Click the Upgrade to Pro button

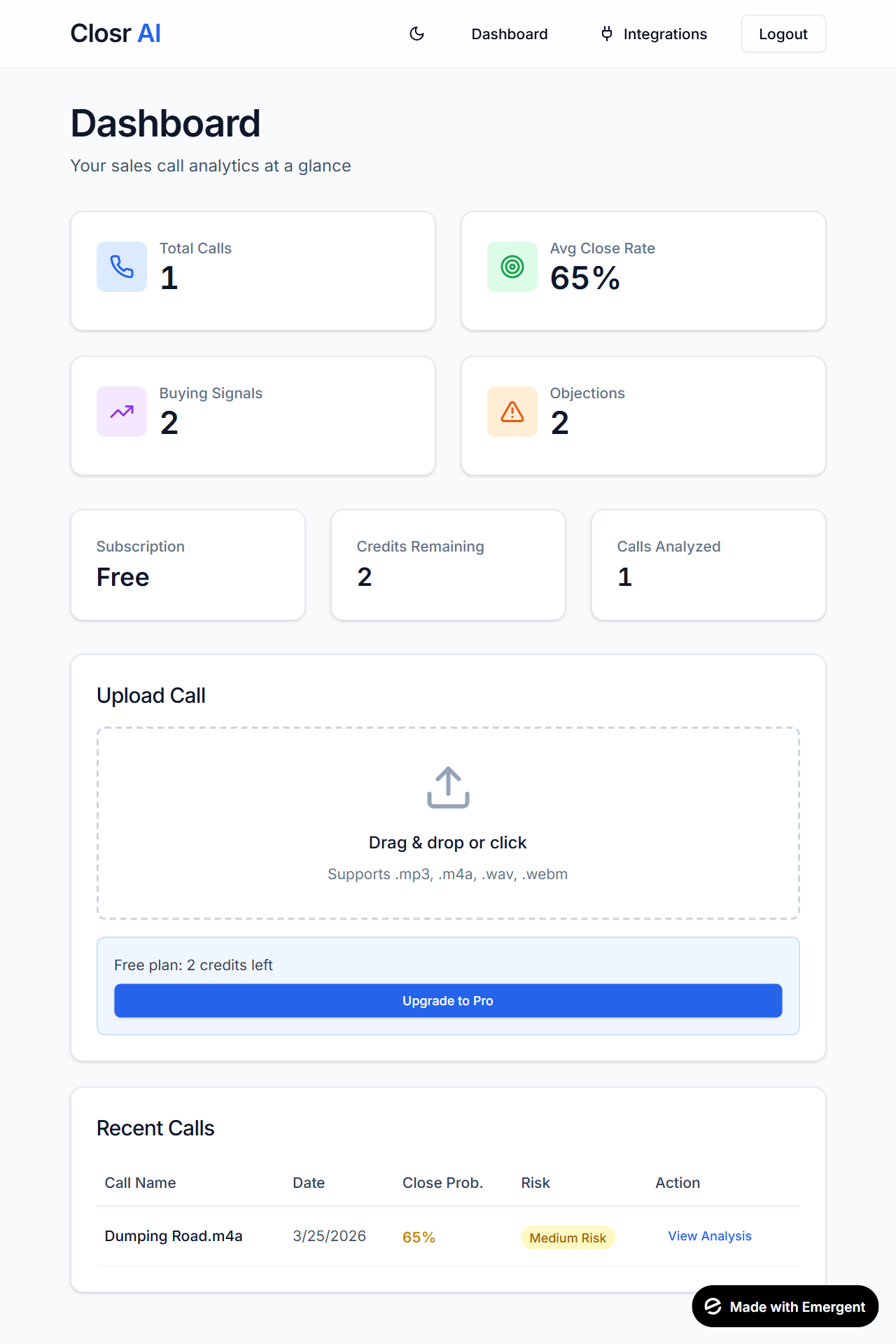tap(448, 1001)
